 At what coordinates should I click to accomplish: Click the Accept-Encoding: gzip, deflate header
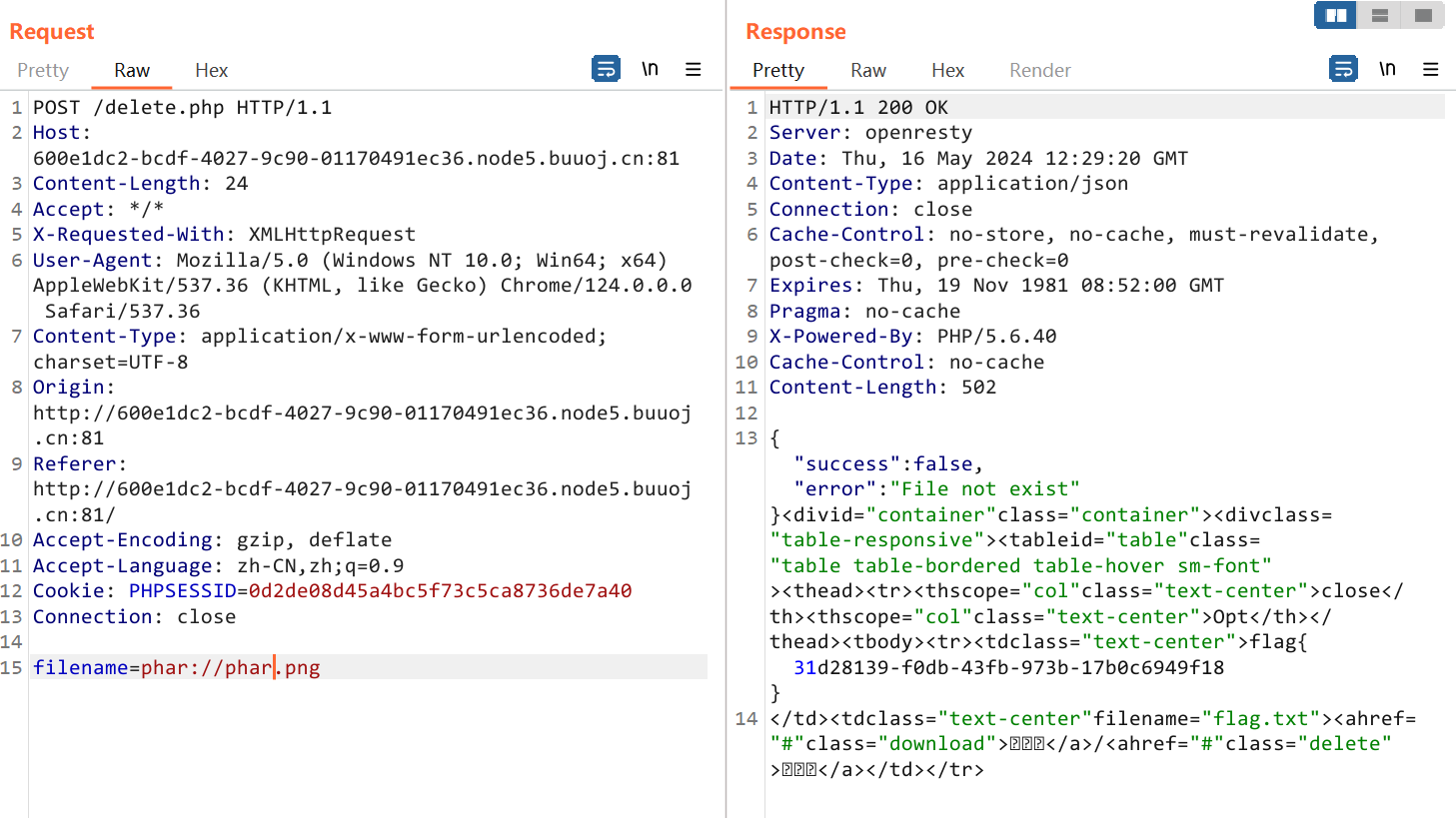[x=213, y=539]
